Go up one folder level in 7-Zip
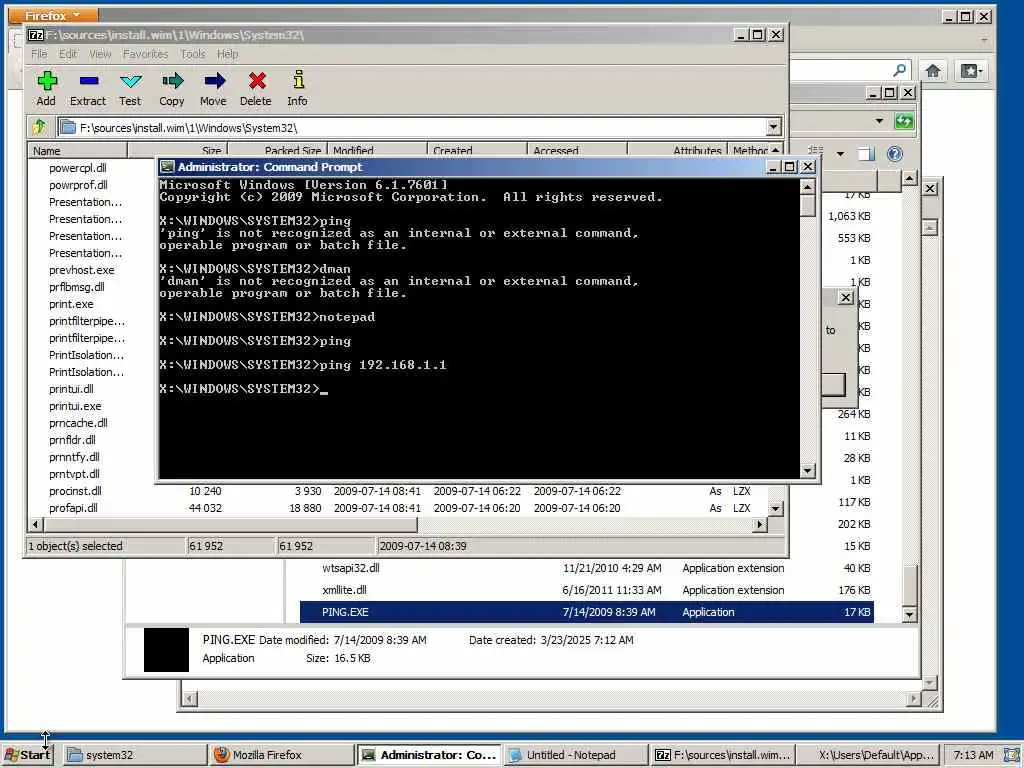The width and height of the screenshot is (1024, 768). click(x=39, y=127)
